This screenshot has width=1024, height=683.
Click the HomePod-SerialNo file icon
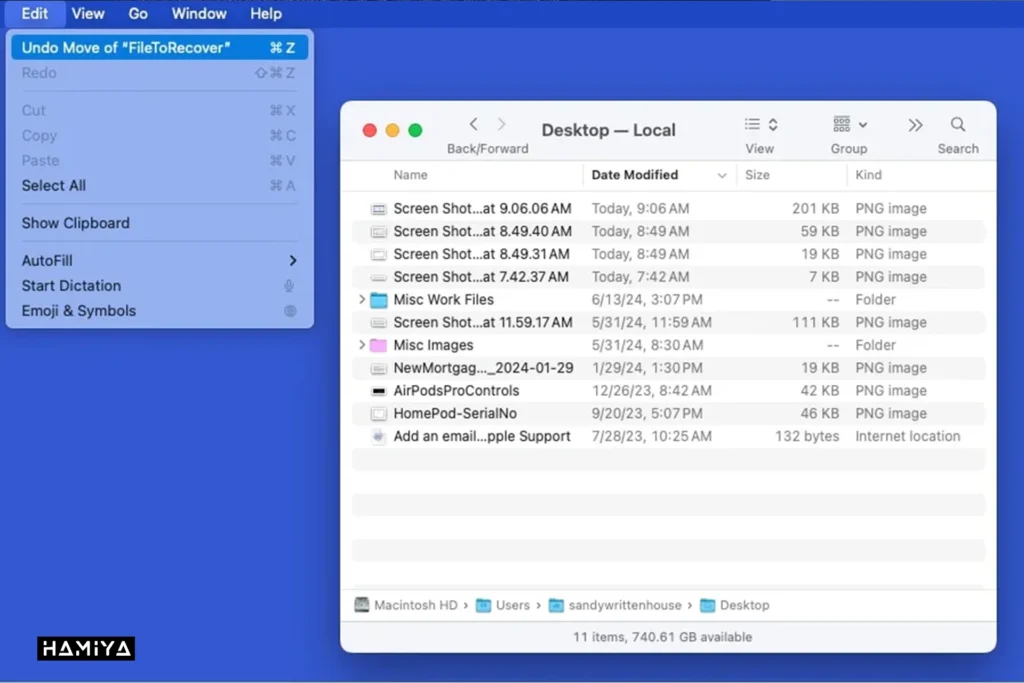click(x=379, y=414)
